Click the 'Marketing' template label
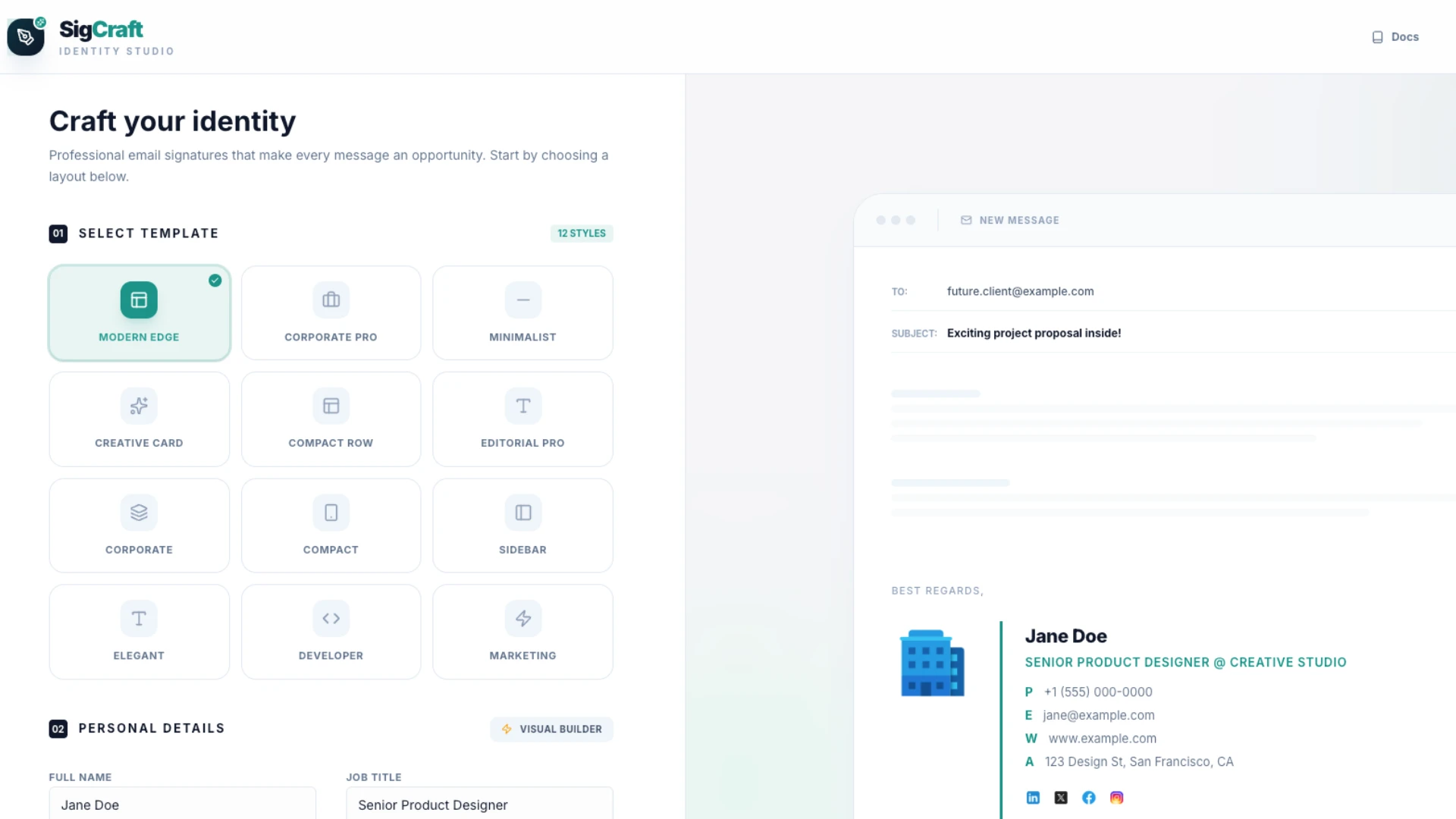Viewport: 1456px width, 819px height. 522,656
